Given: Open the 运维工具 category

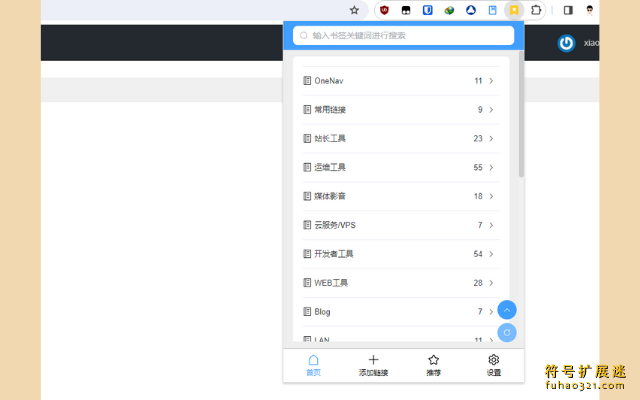Looking at the screenshot, I should click(401, 168).
